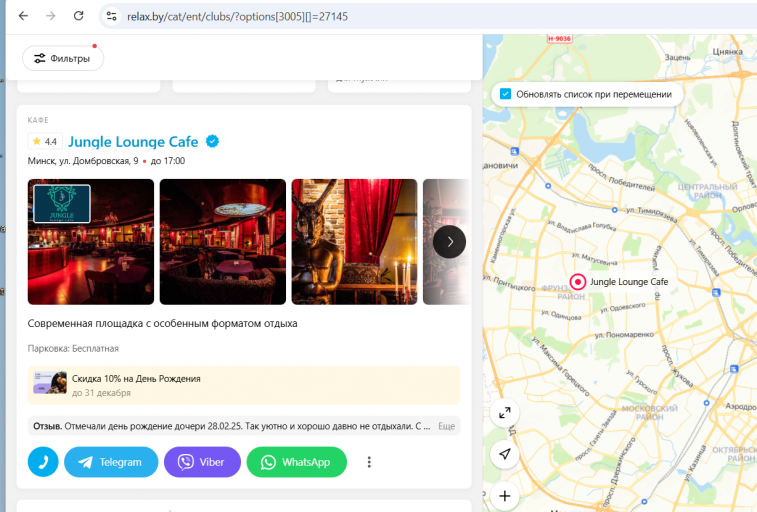The height and width of the screenshot is (512, 757).
Task: Open the Фильтры filters button
Action: click(63, 58)
